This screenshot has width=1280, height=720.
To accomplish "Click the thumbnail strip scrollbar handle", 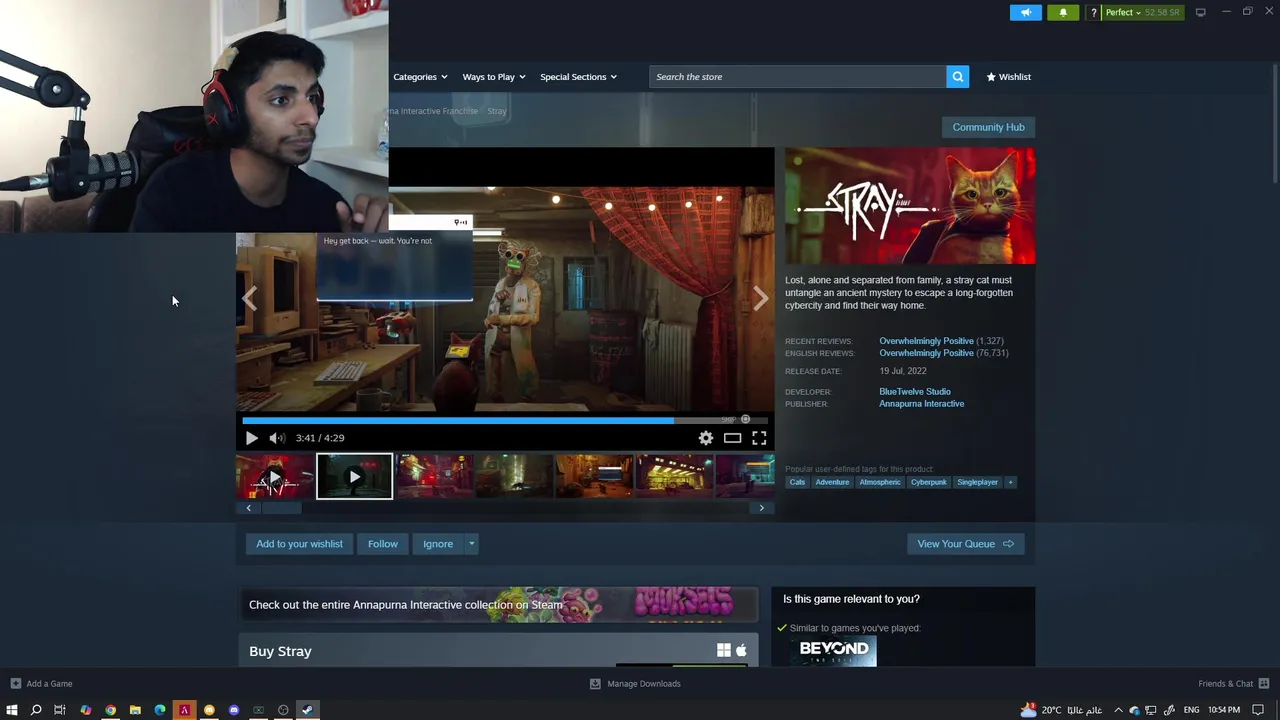I will pyautogui.click(x=281, y=508).
